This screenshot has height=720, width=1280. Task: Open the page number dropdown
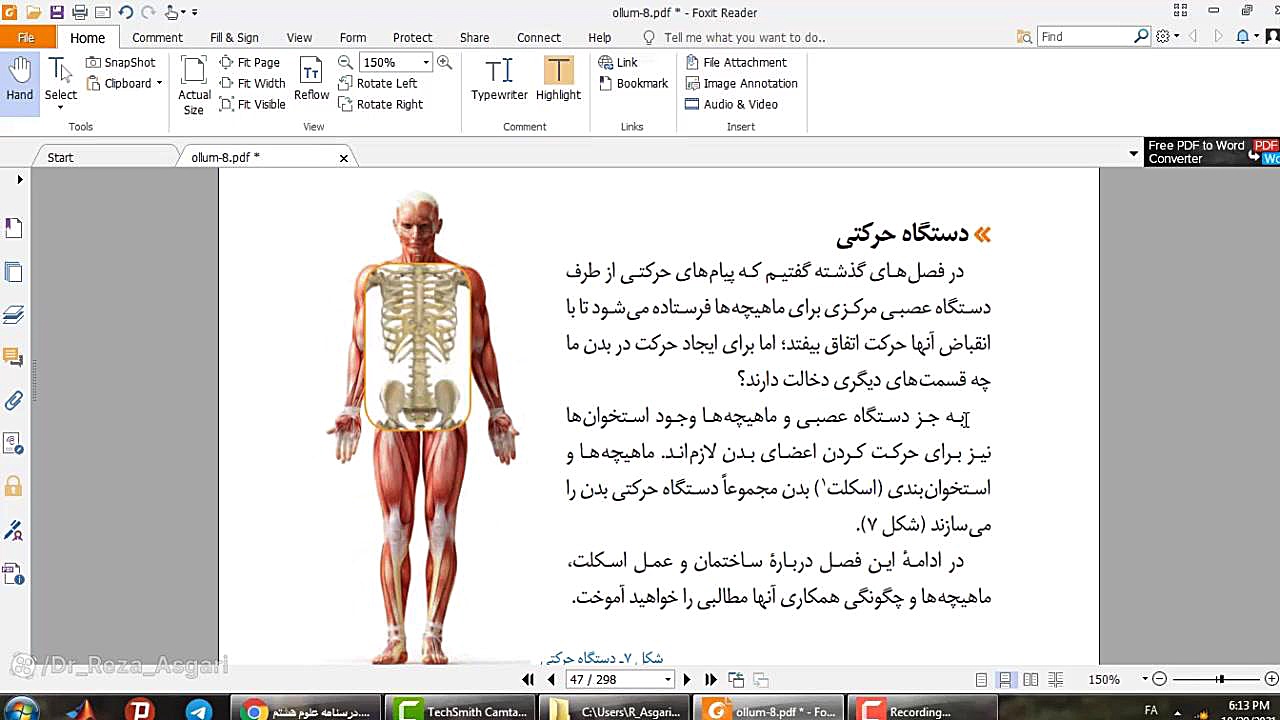click(x=668, y=680)
